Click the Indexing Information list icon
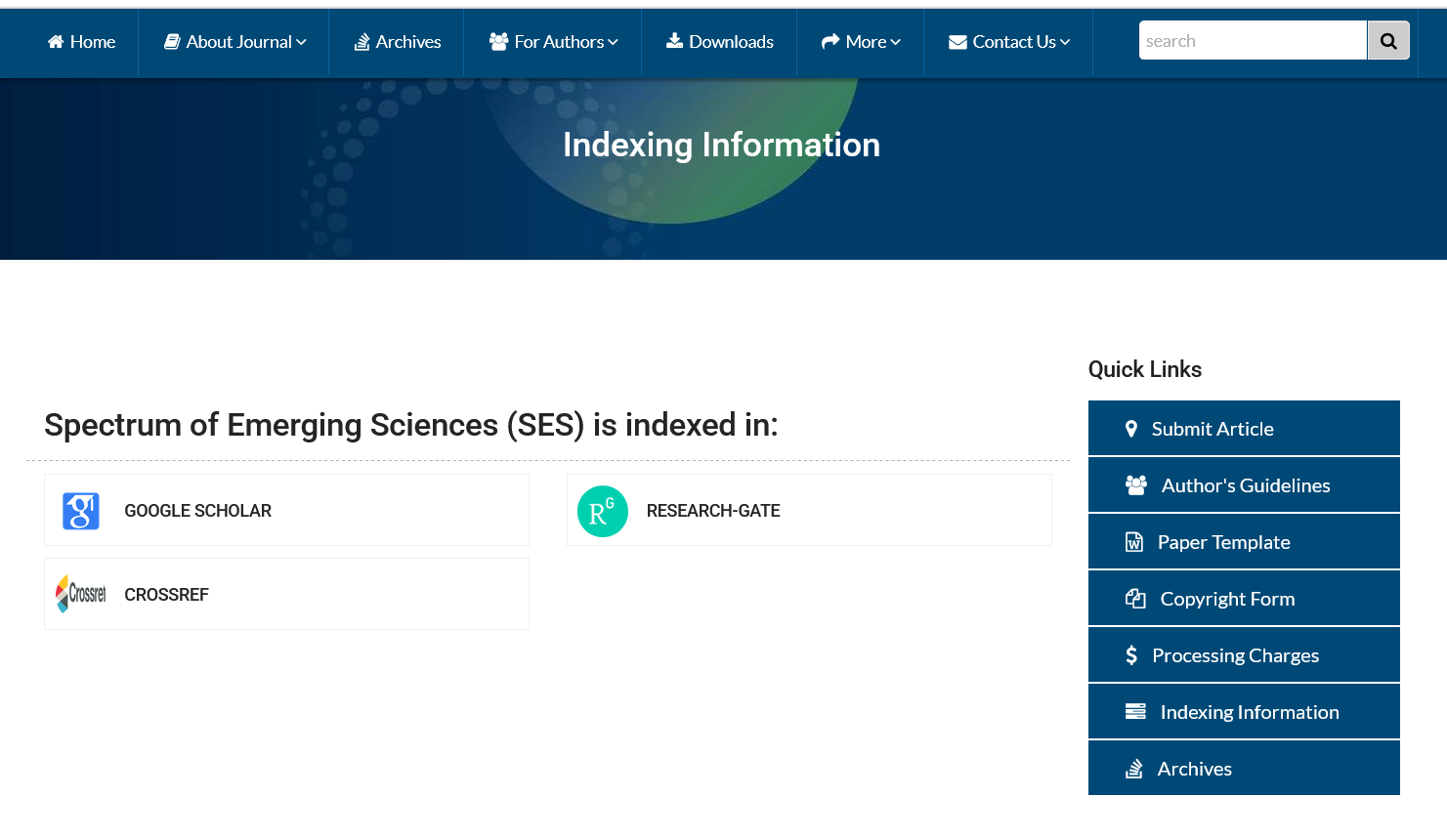This screenshot has width=1447, height=840. [x=1135, y=711]
